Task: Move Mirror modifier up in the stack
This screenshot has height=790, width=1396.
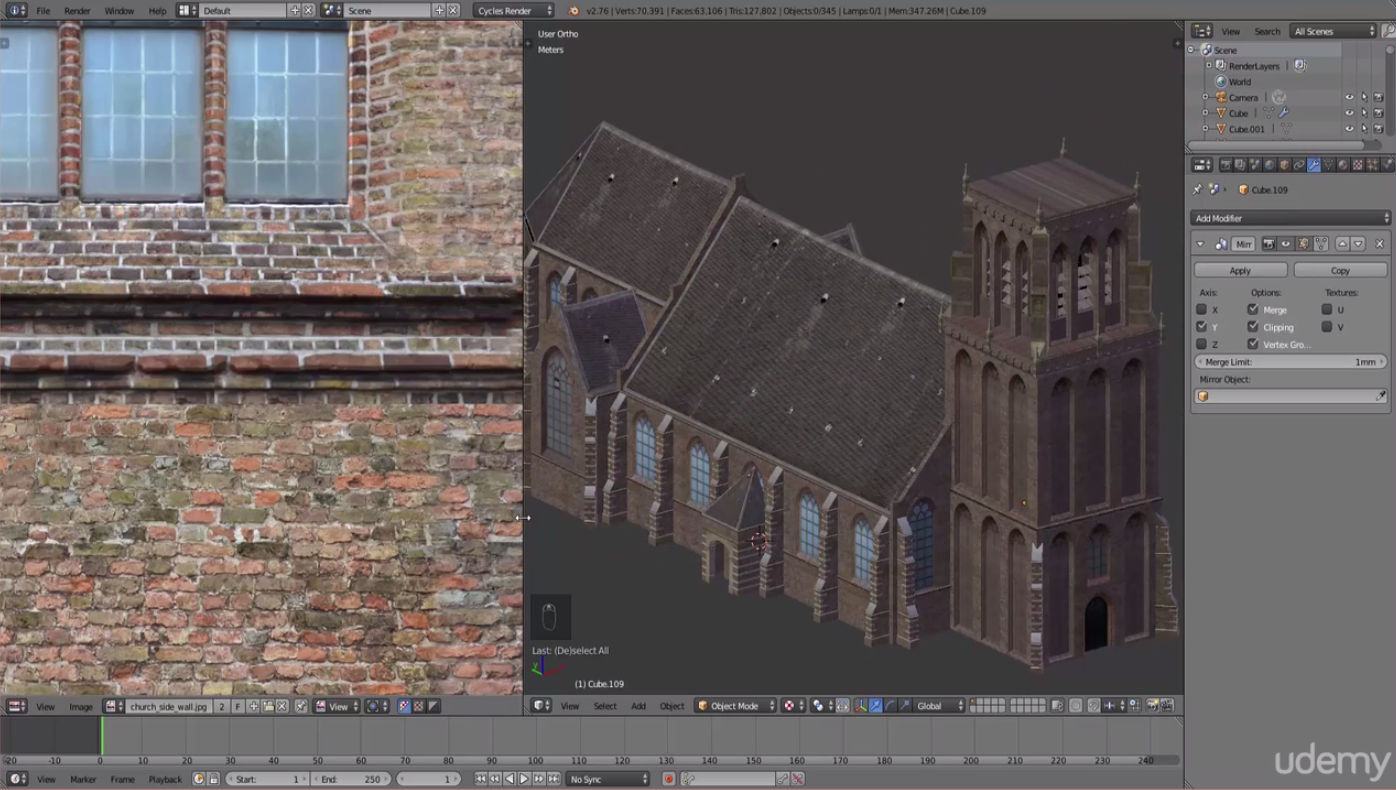Action: click(1342, 244)
